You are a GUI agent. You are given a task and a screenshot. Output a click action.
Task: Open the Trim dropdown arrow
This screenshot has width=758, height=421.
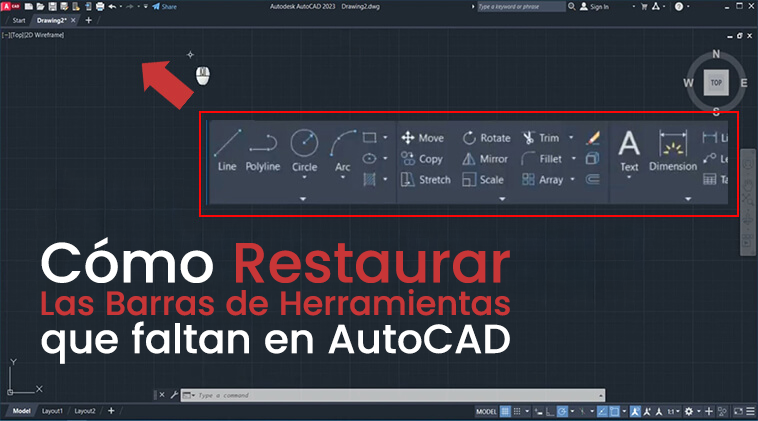571,138
